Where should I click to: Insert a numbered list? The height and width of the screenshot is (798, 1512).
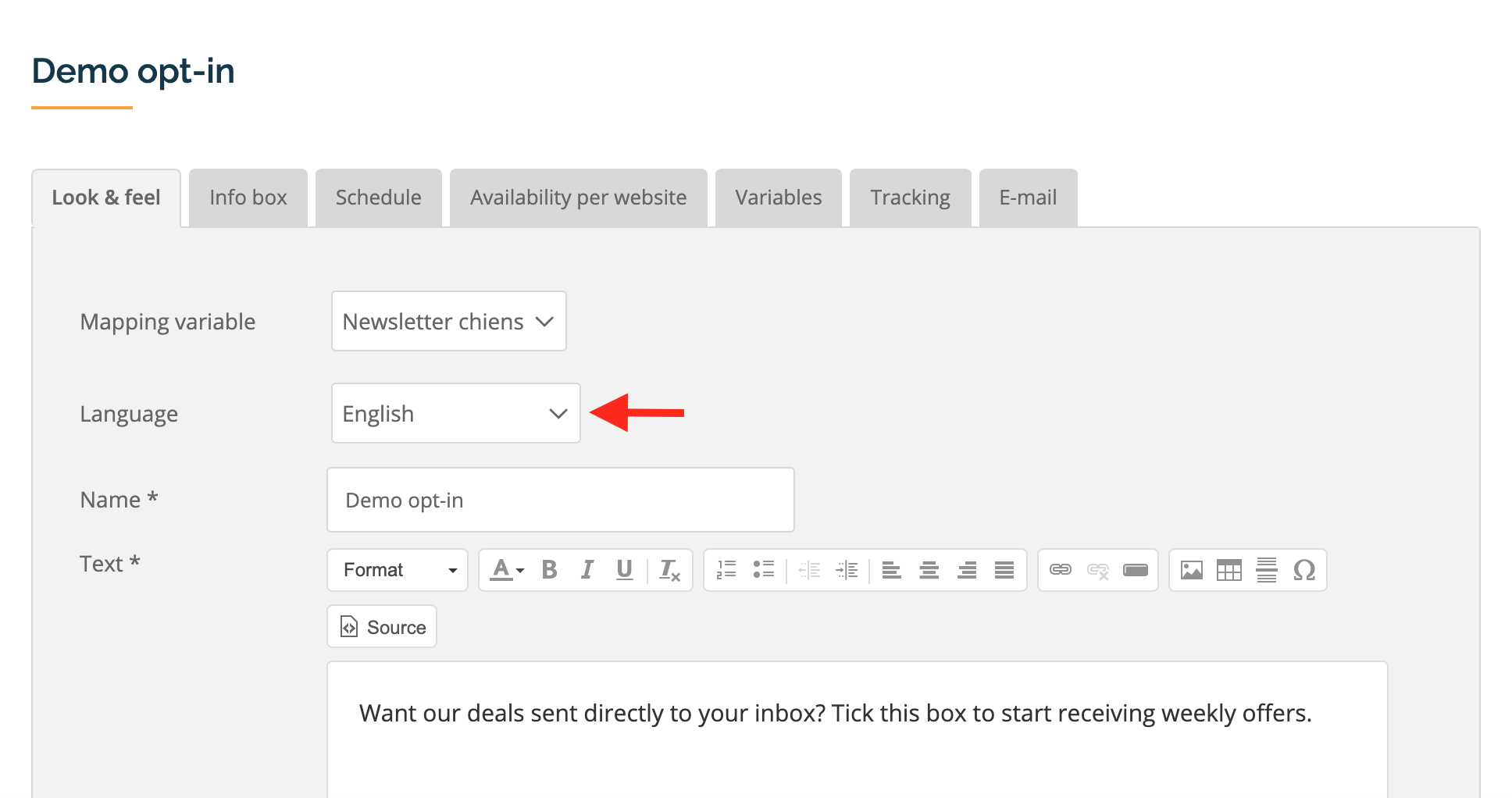coord(726,570)
